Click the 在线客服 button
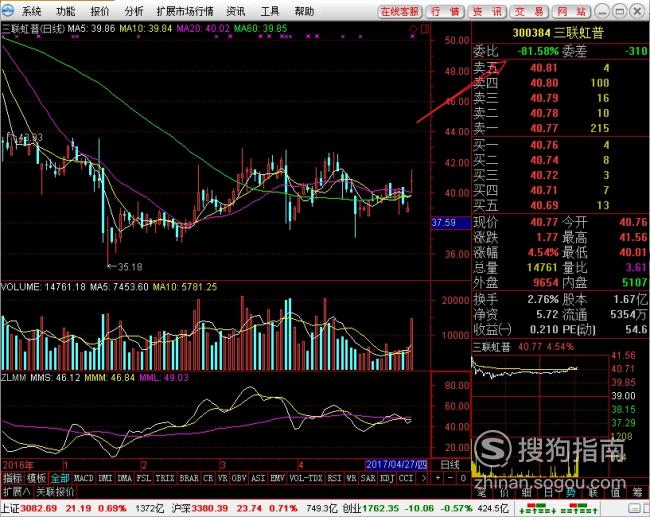This screenshot has width=650, height=517. [x=400, y=12]
